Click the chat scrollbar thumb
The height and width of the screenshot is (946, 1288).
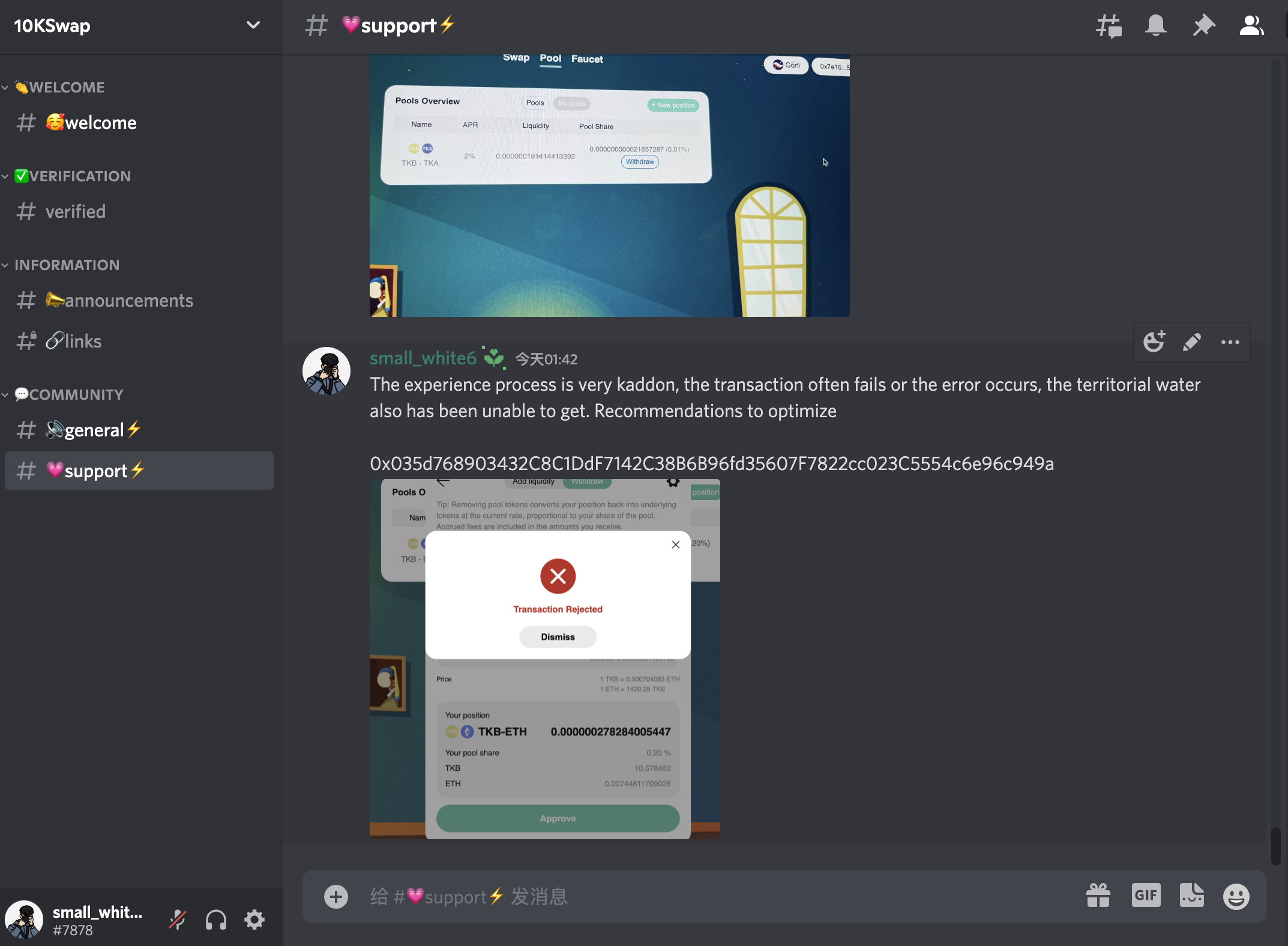coord(1276,845)
